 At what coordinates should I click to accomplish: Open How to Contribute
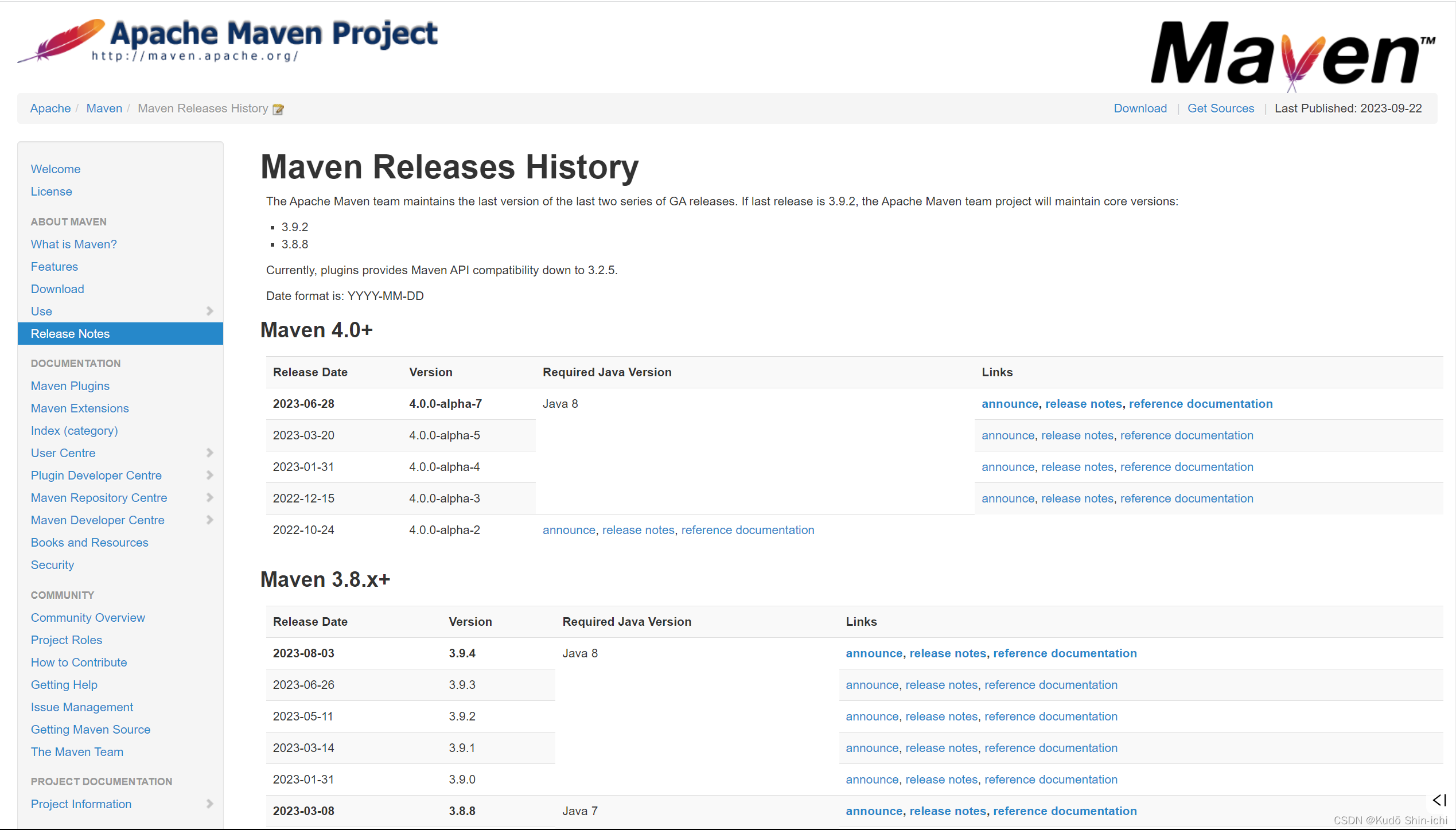(x=79, y=663)
